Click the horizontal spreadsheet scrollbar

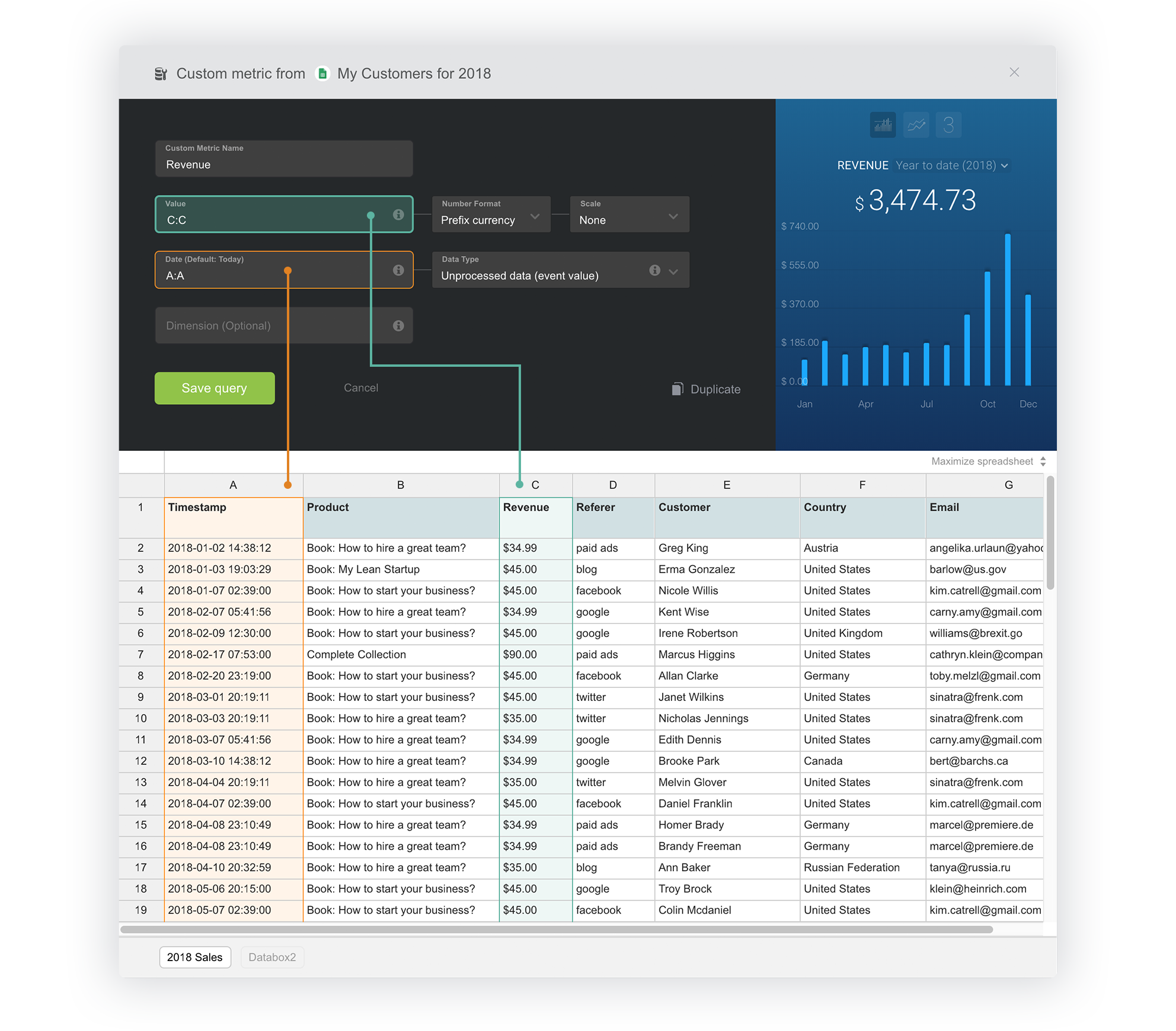pos(556,930)
